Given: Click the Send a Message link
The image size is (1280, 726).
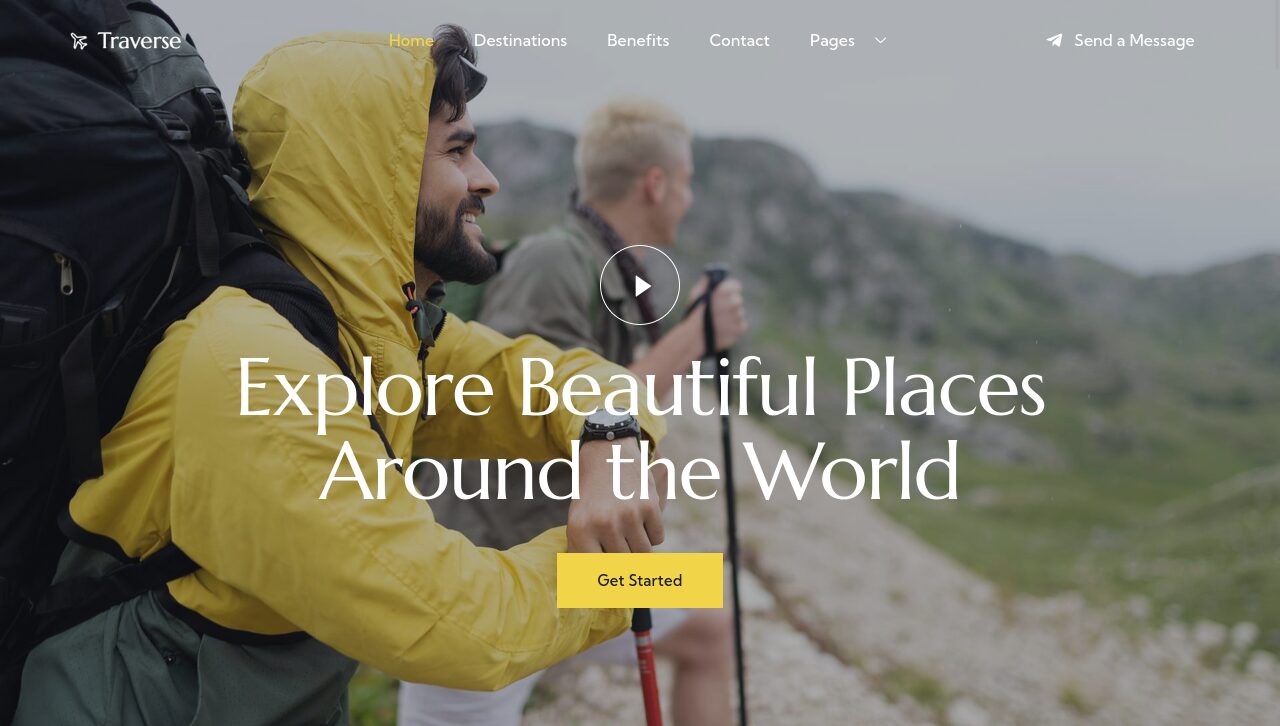Looking at the screenshot, I should [1134, 41].
